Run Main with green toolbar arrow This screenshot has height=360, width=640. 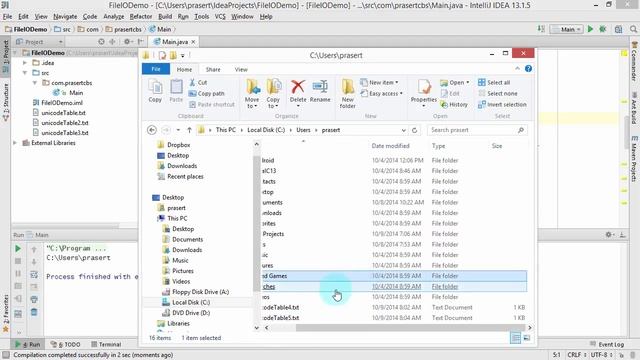coord(590,29)
